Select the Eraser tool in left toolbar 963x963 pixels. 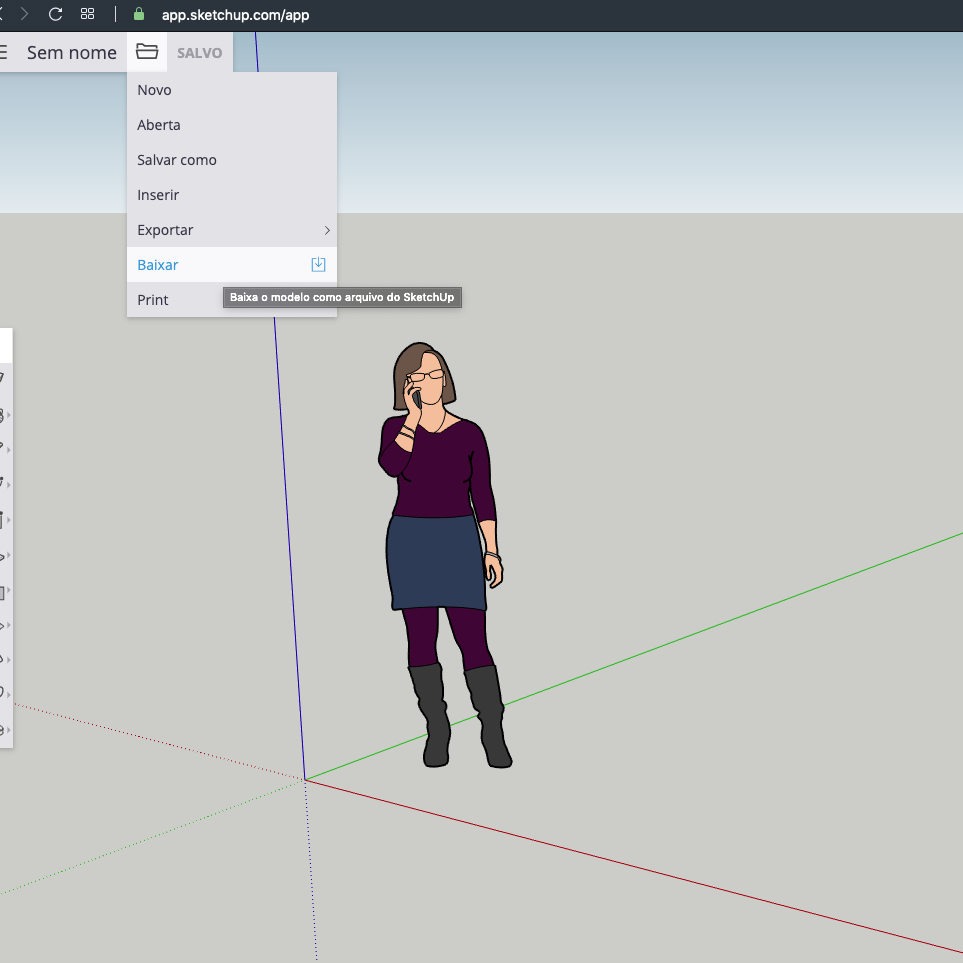coord(2,378)
